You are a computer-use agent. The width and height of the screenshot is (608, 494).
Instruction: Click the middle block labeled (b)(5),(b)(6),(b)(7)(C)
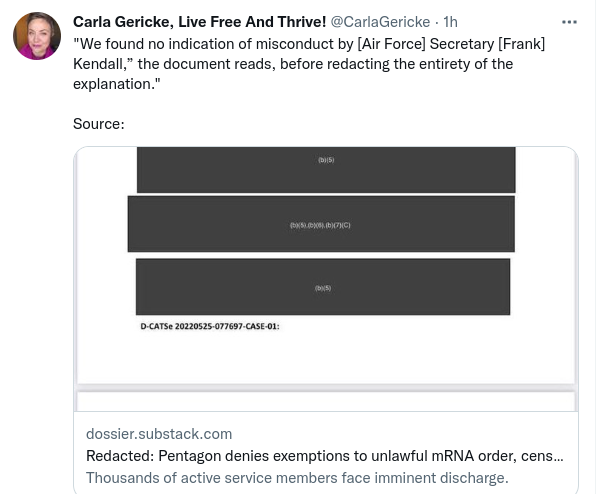pos(320,224)
